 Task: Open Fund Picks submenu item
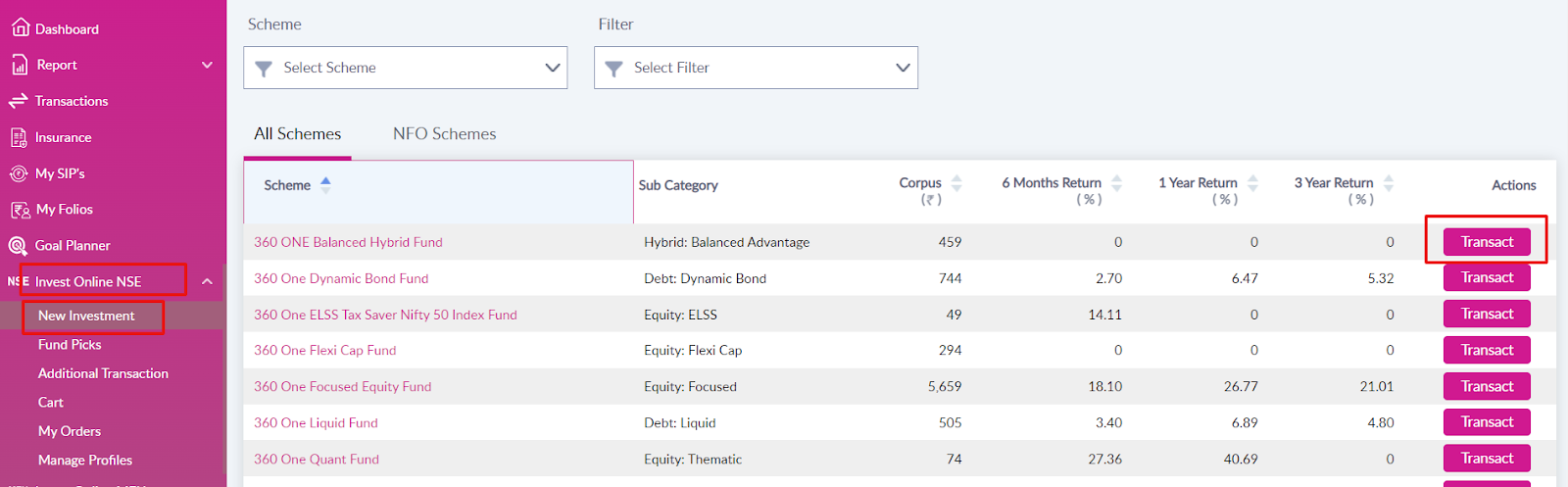pos(70,345)
